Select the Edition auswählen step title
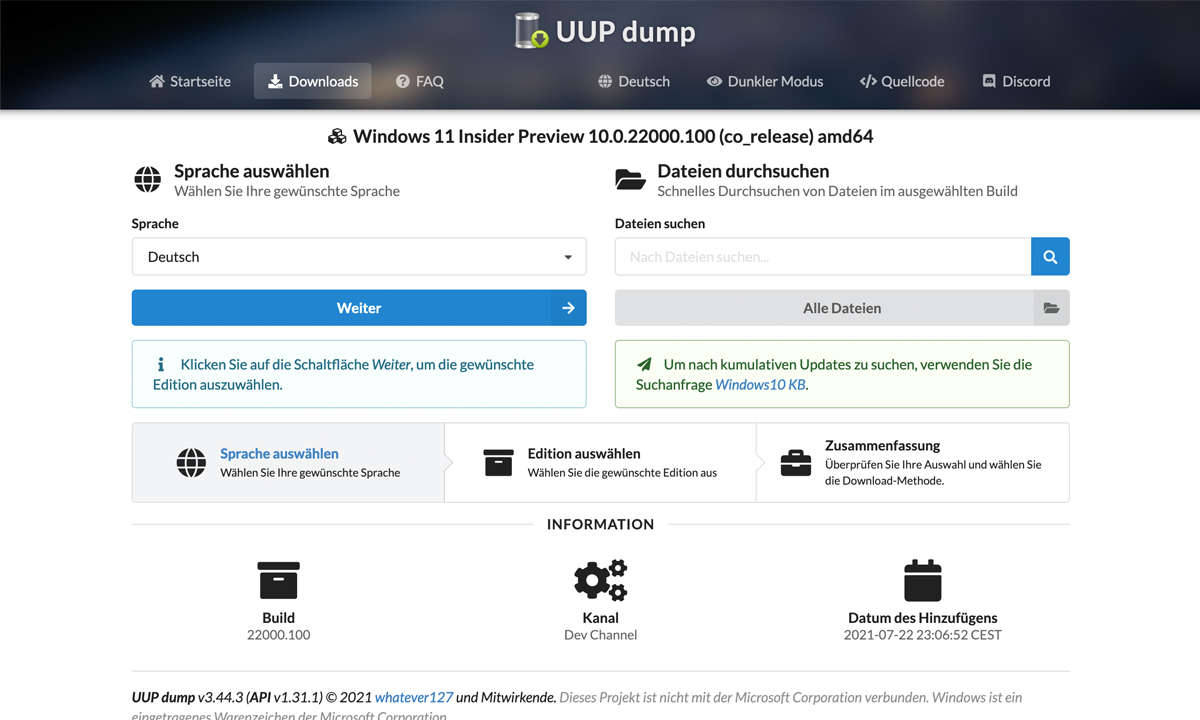1200x720 pixels. (x=584, y=453)
